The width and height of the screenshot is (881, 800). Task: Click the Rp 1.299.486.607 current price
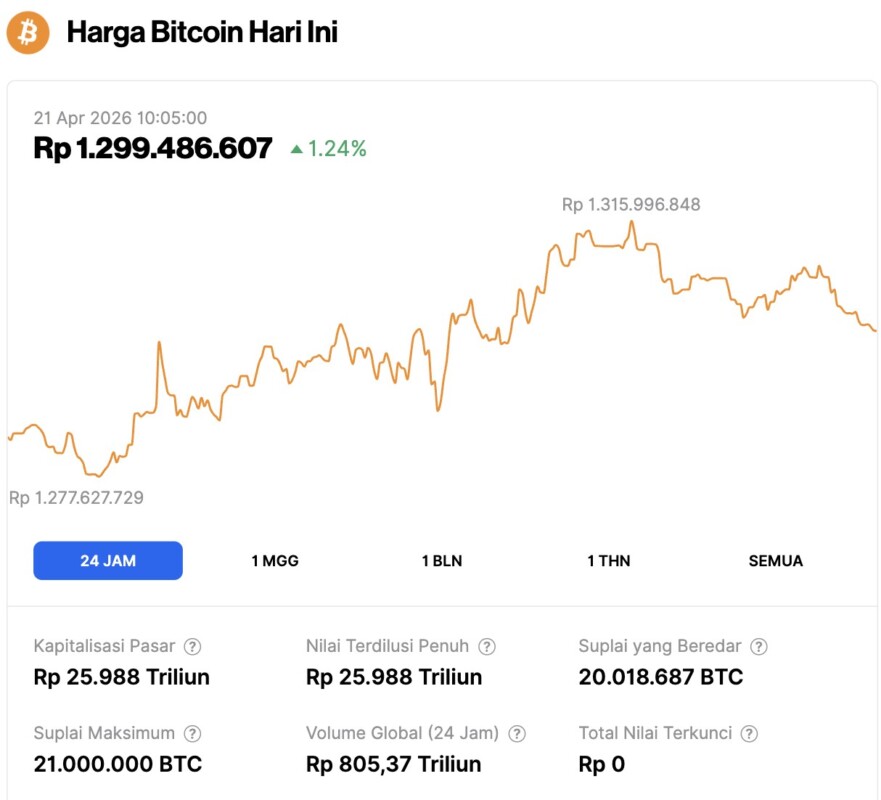click(x=153, y=149)
